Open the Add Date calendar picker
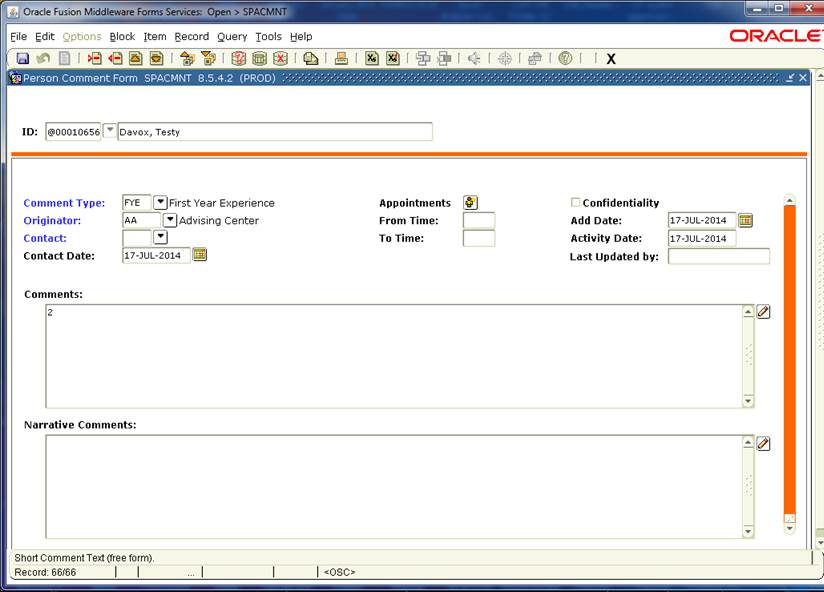The width and height of the screenshot is (824, 592). pyautogui.click(x=745, y=221)
